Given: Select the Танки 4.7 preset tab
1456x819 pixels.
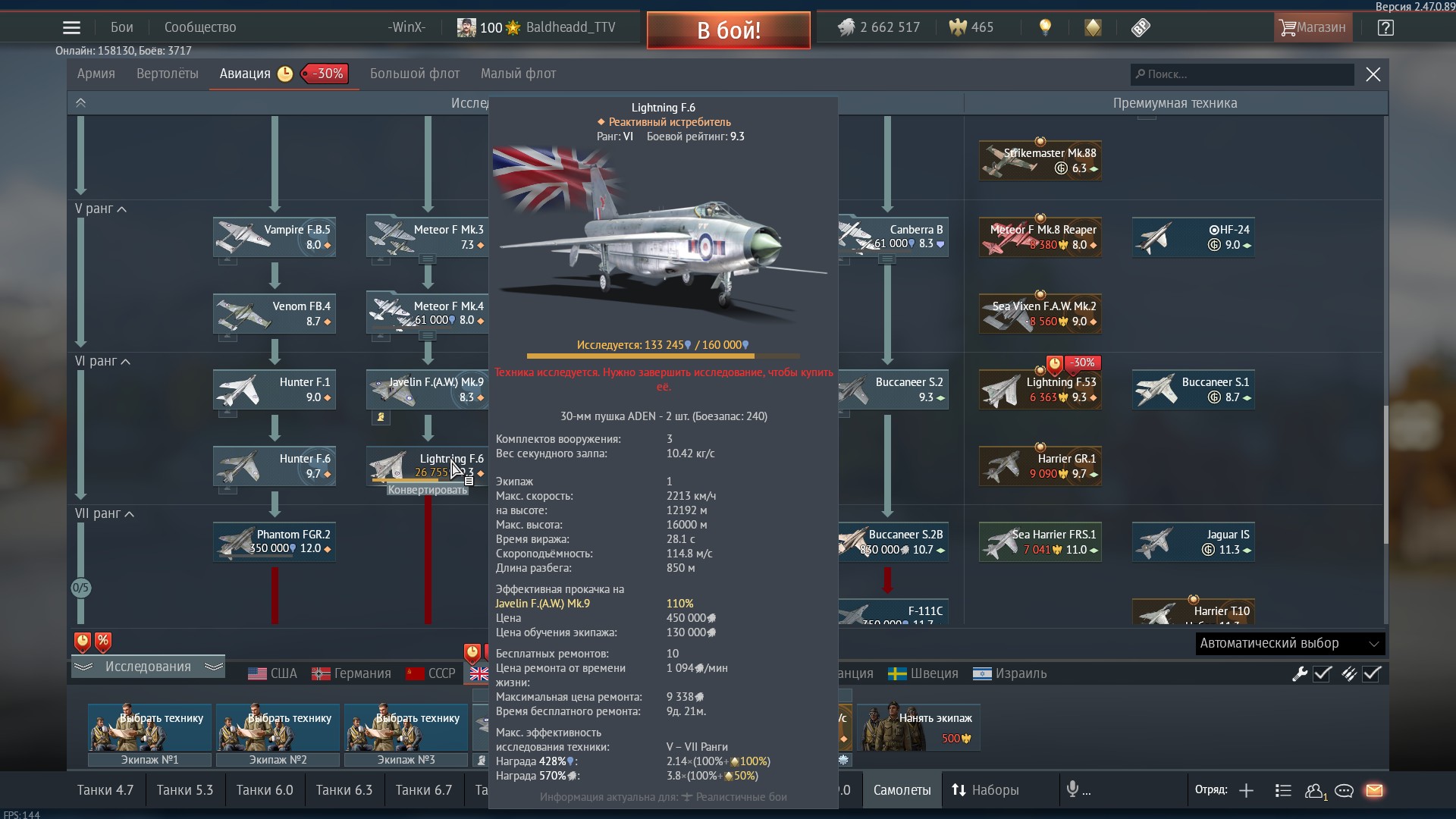Looking at the screenshot, I should 105,790.
